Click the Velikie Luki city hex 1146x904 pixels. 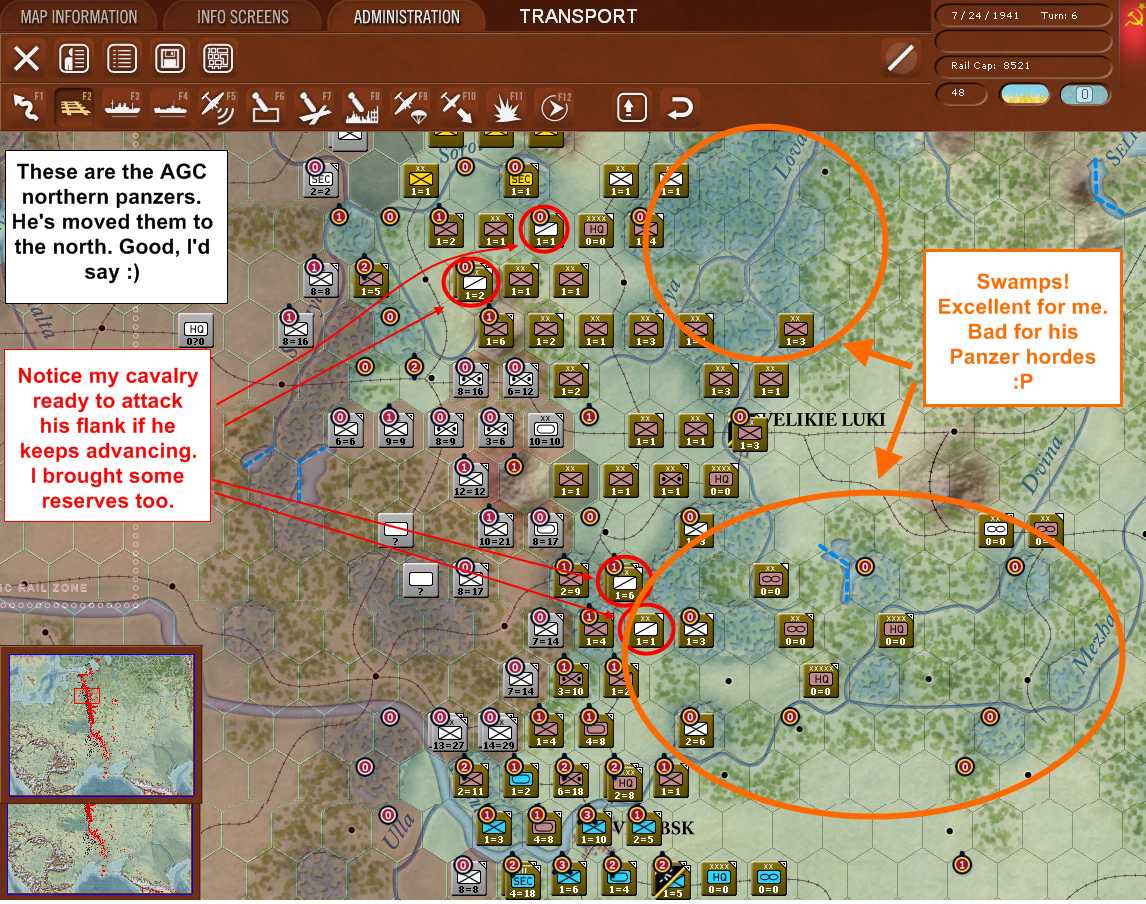[748, 434]
